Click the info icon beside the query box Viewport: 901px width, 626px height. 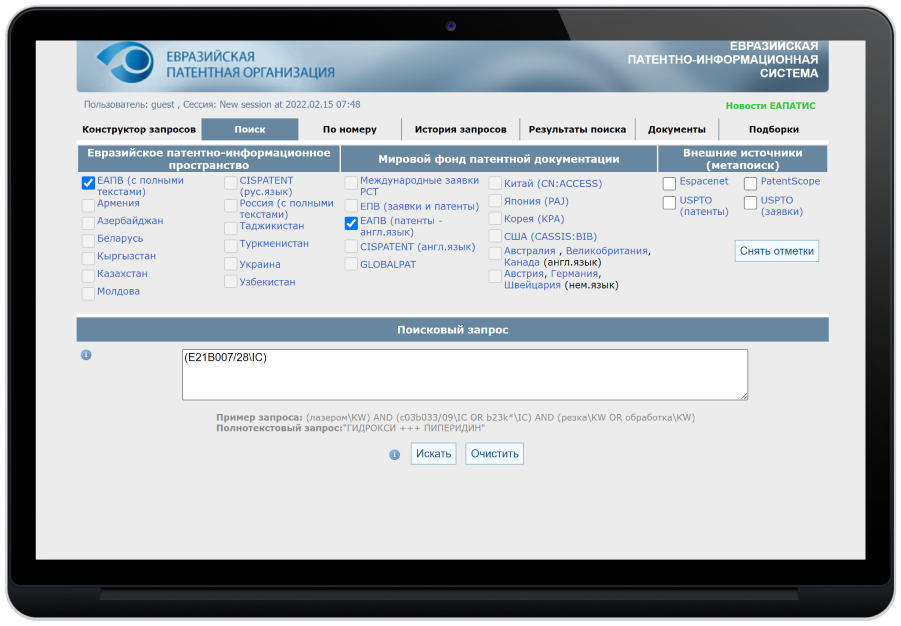tap(86, 355)
